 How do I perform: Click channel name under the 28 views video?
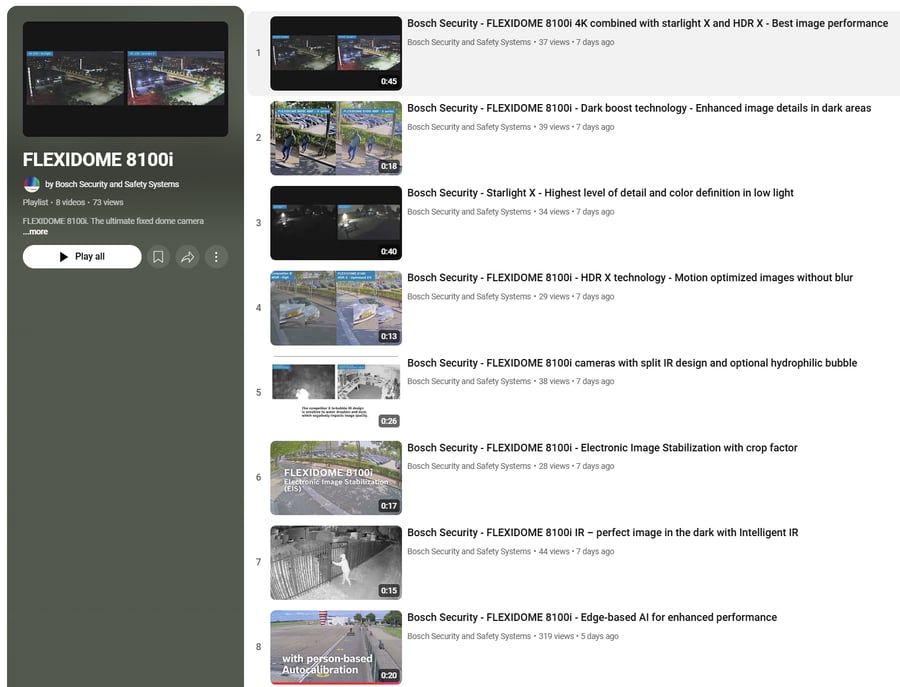(x=469, y=467)
